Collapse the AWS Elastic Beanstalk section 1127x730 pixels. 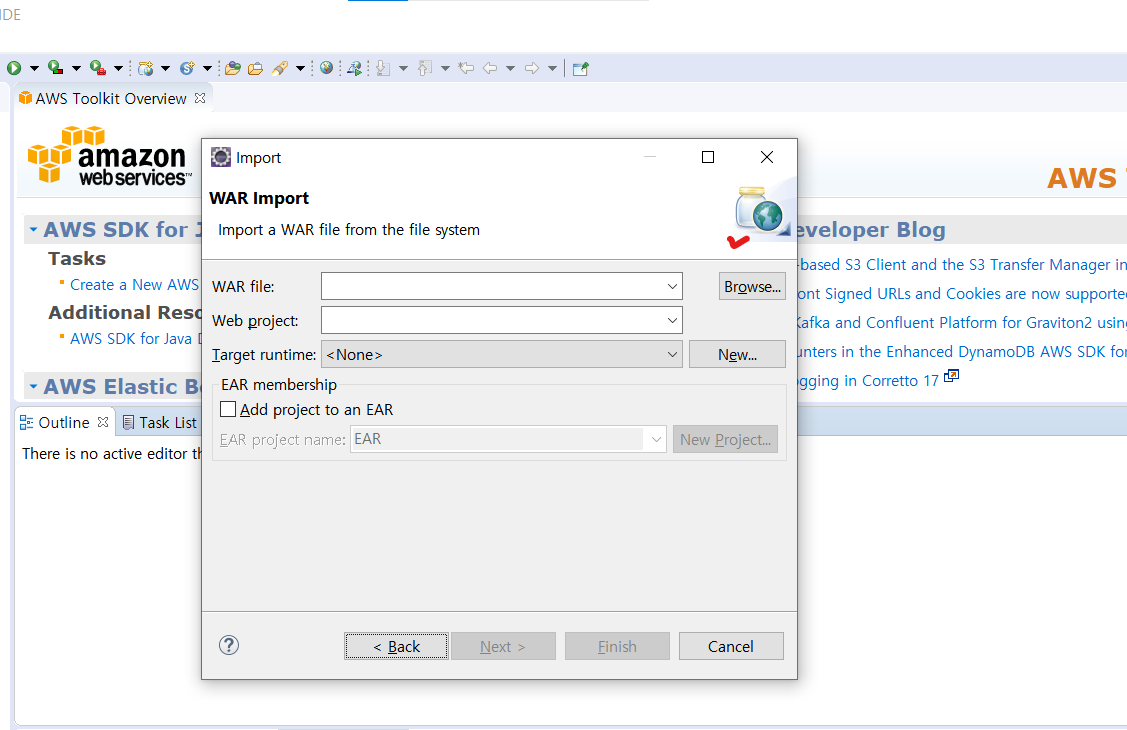[33, 387]
